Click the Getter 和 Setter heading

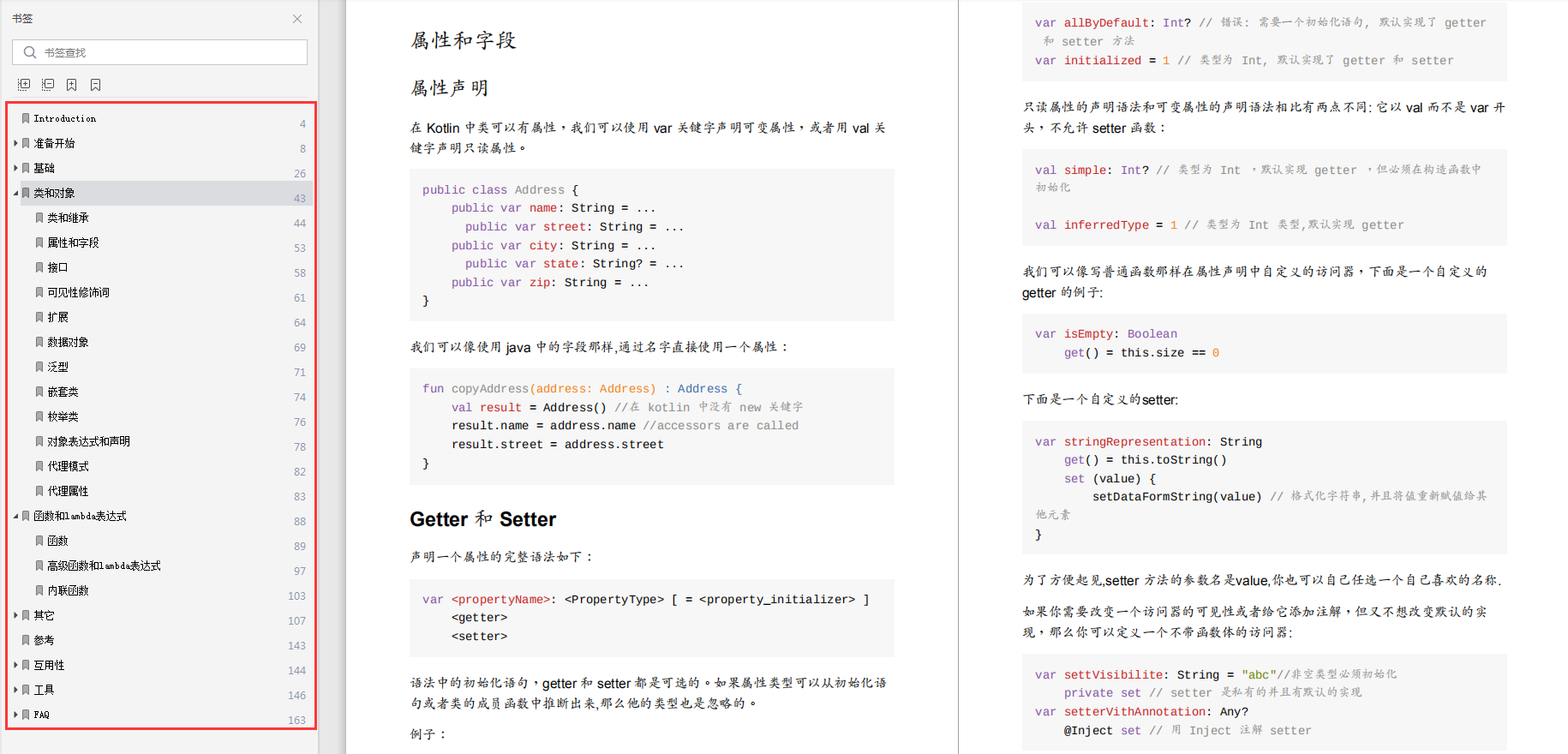[x=483, y=519]
